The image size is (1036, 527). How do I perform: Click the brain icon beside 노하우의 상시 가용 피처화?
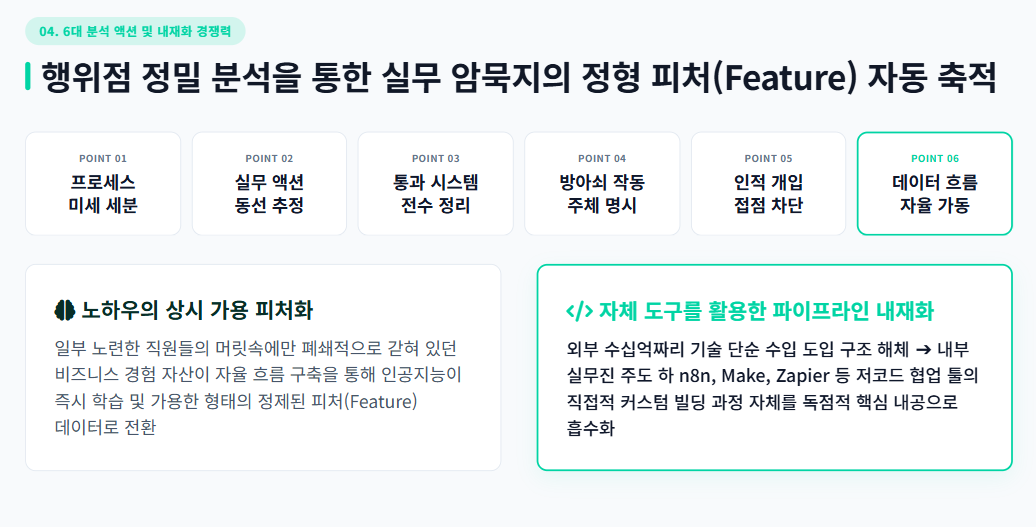click(65, 310)
